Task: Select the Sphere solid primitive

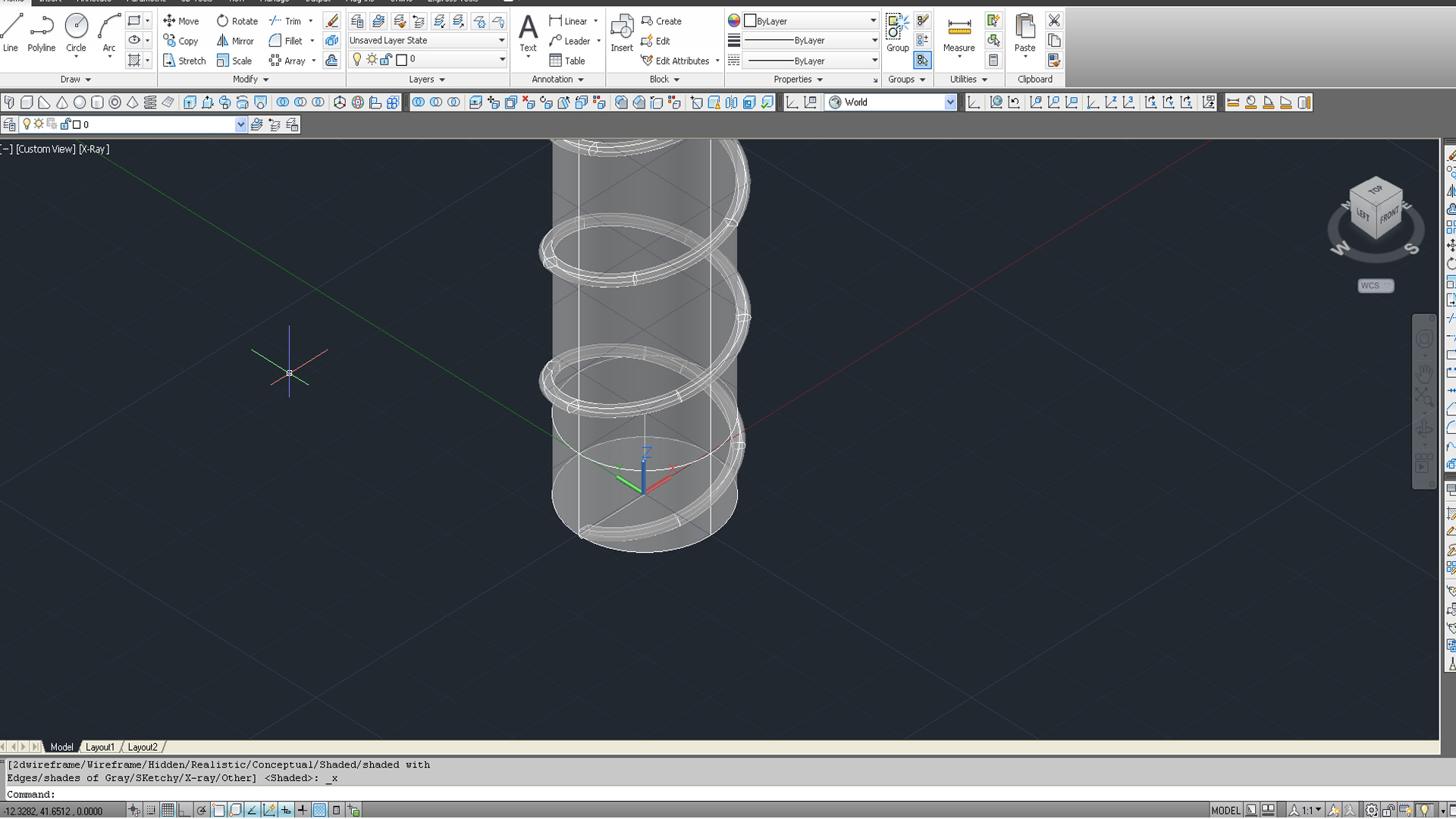Action: 80,102
